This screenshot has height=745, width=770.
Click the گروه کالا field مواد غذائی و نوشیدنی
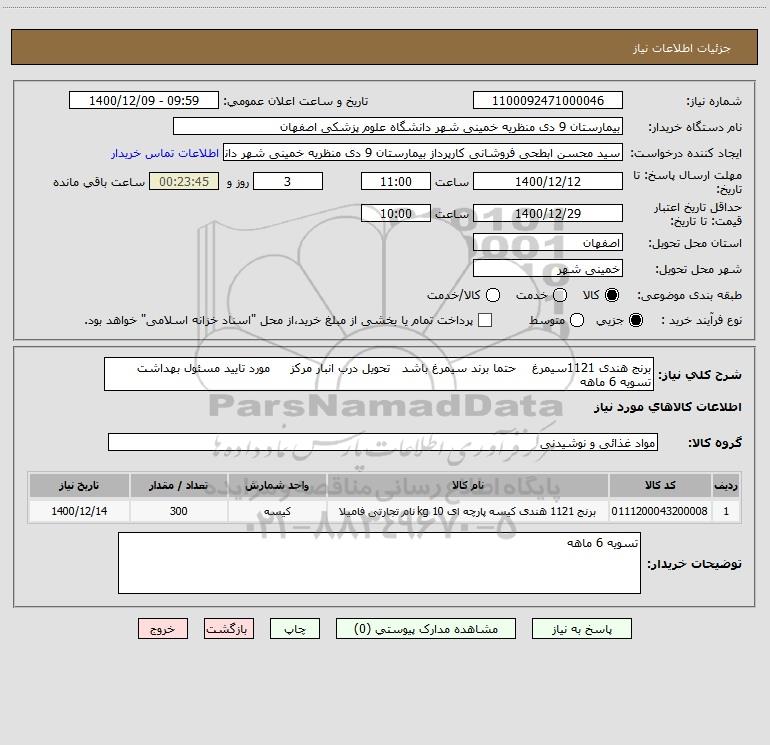tap(383, 442)
